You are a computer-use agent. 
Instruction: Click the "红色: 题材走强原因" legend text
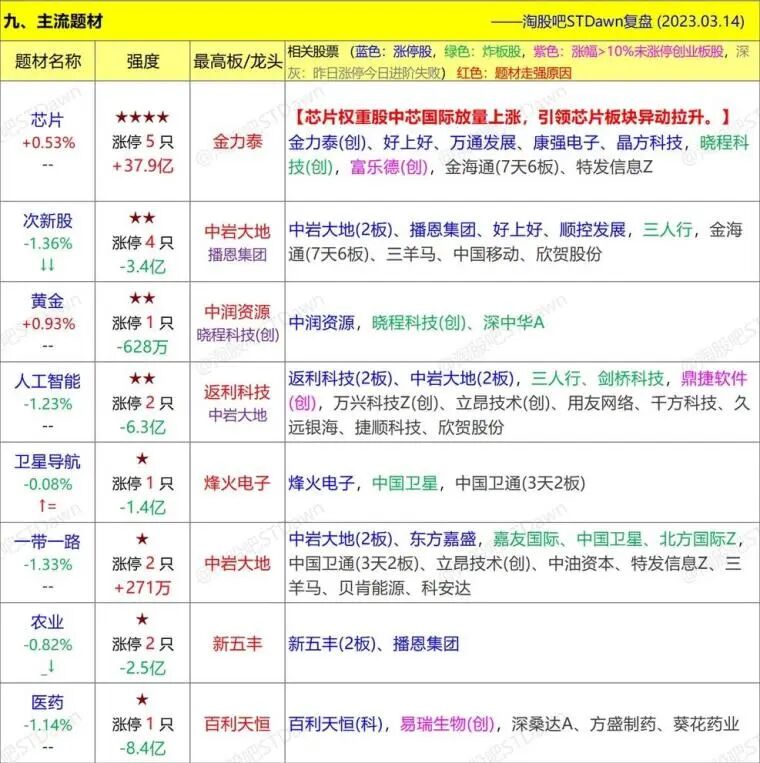[x=514, y=73]
